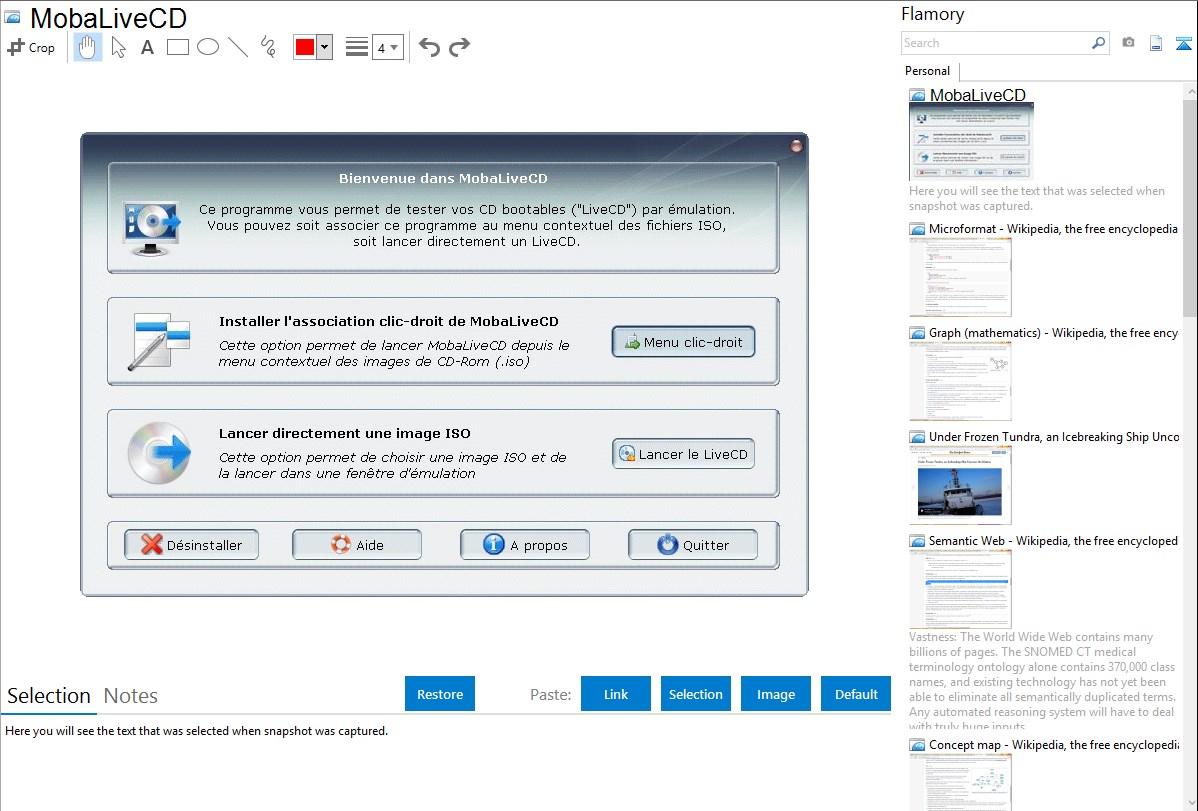Click the Microformat - Wikipedia title text
Screen dimensions: 1198x811
pyautogui.click(x=1053, y=229)
